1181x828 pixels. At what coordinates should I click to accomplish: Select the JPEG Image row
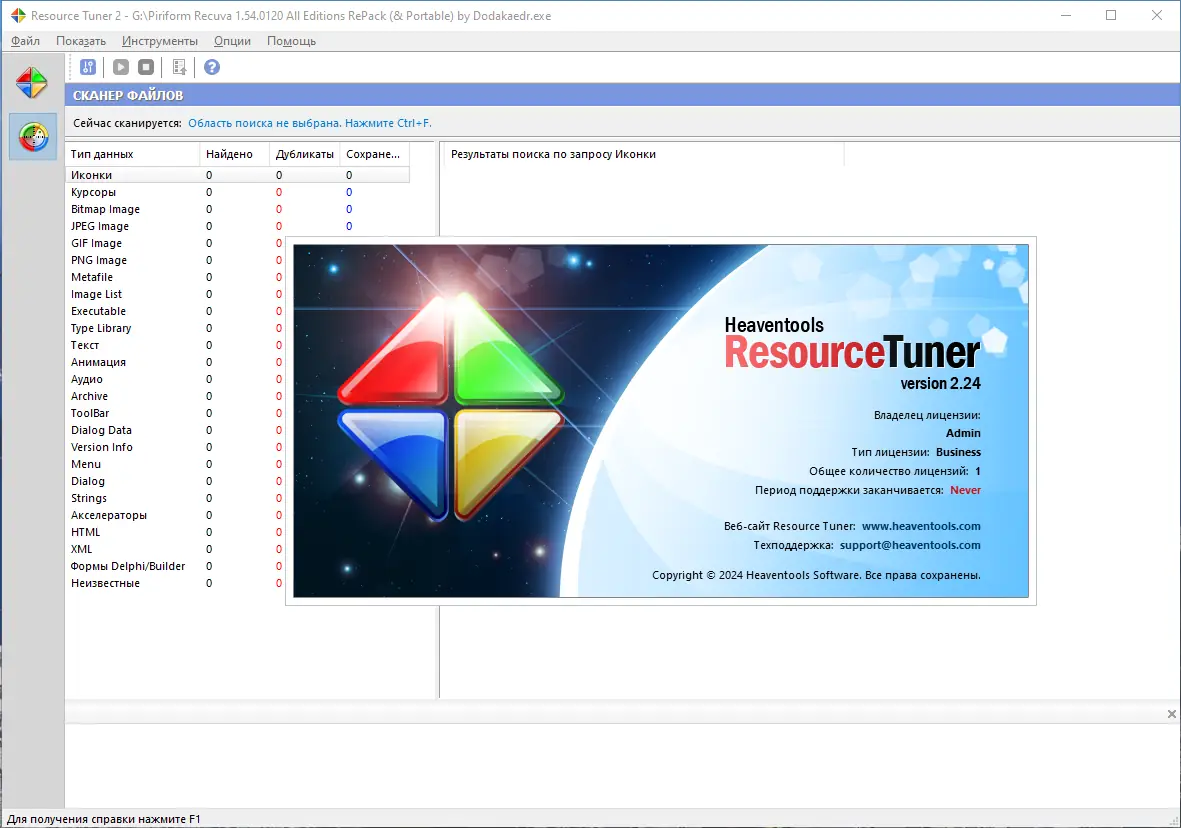237,226
